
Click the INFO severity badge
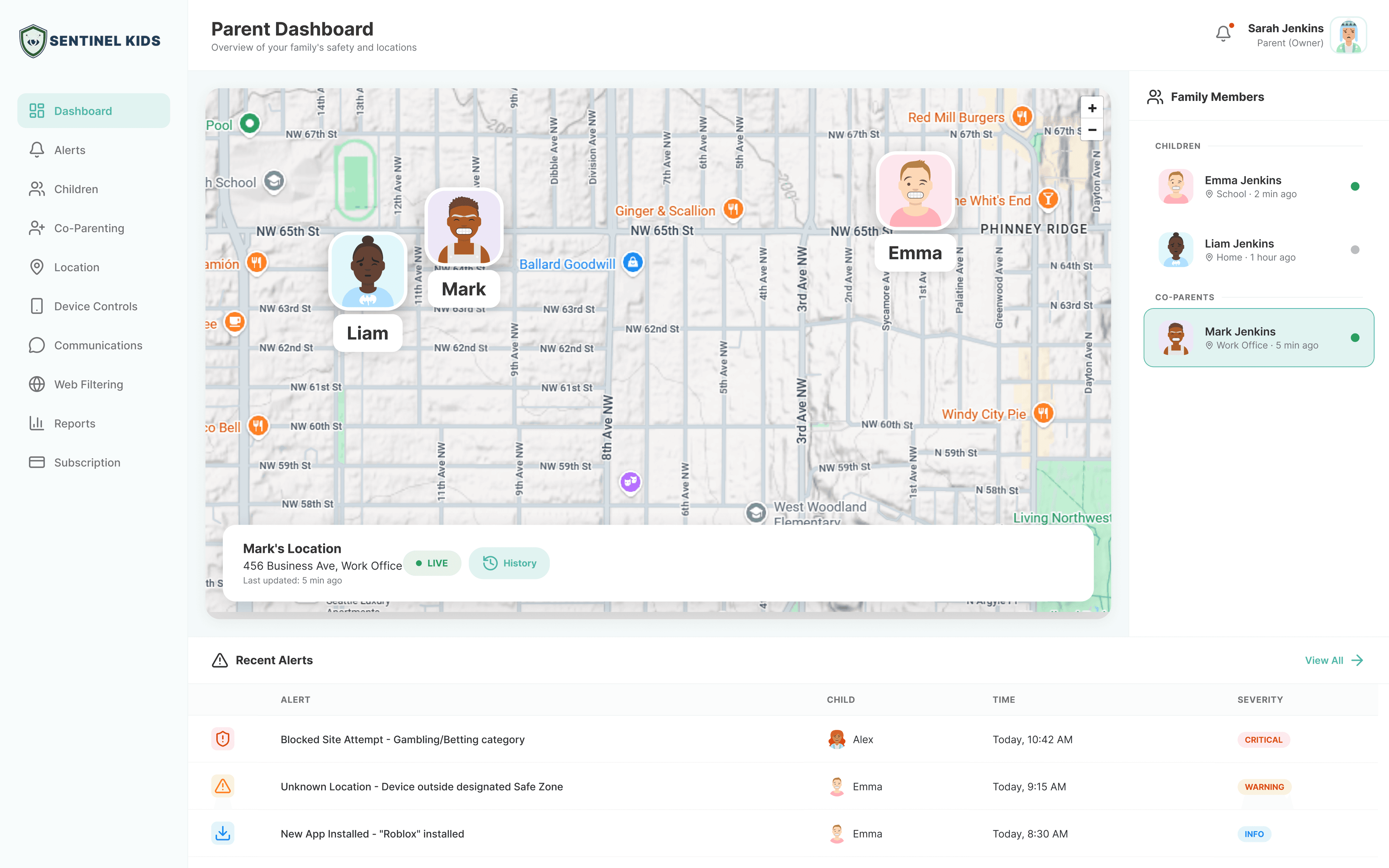tap(1254, 834)
